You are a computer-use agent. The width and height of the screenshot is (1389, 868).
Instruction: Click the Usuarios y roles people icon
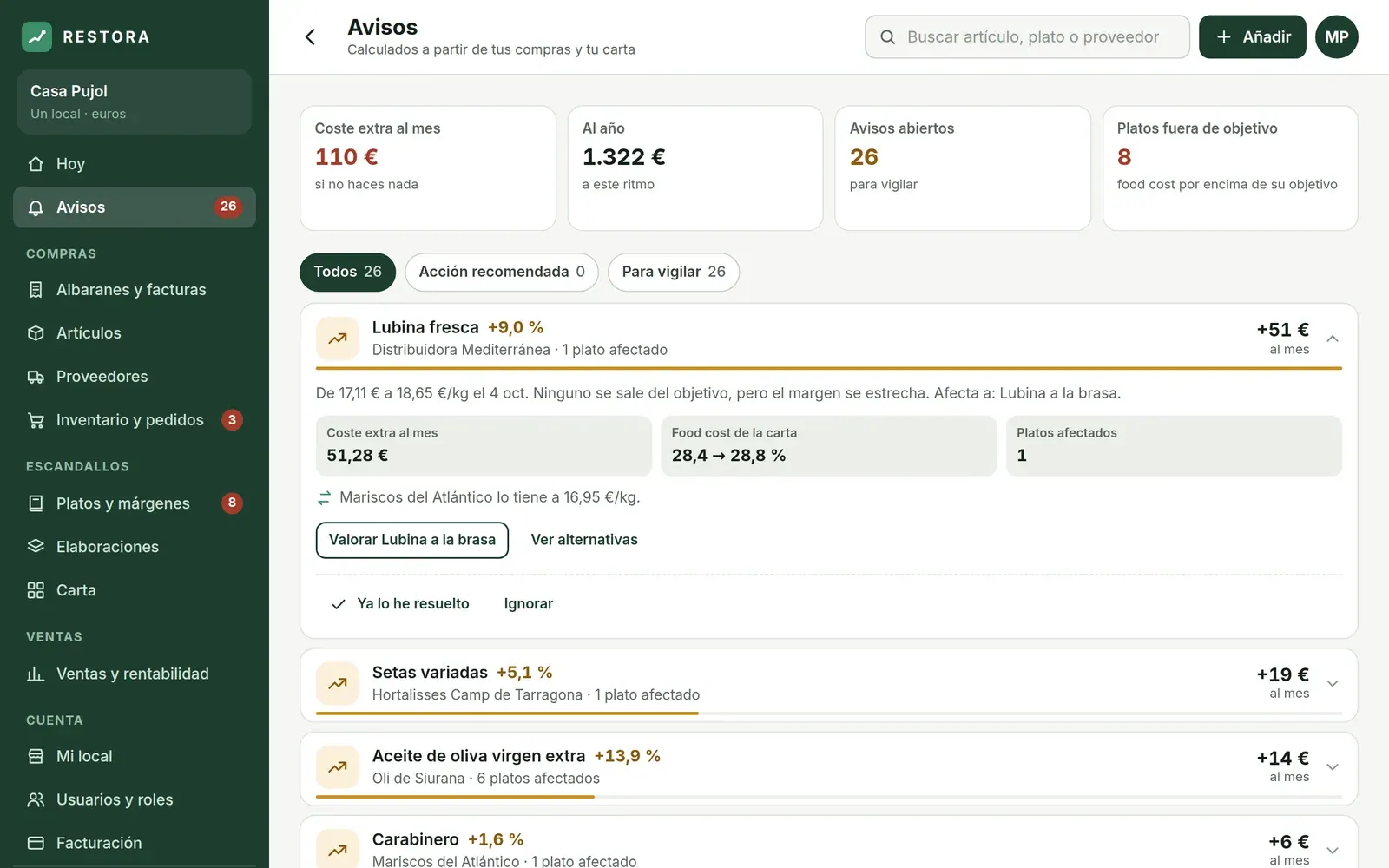[x=36, y=800]
